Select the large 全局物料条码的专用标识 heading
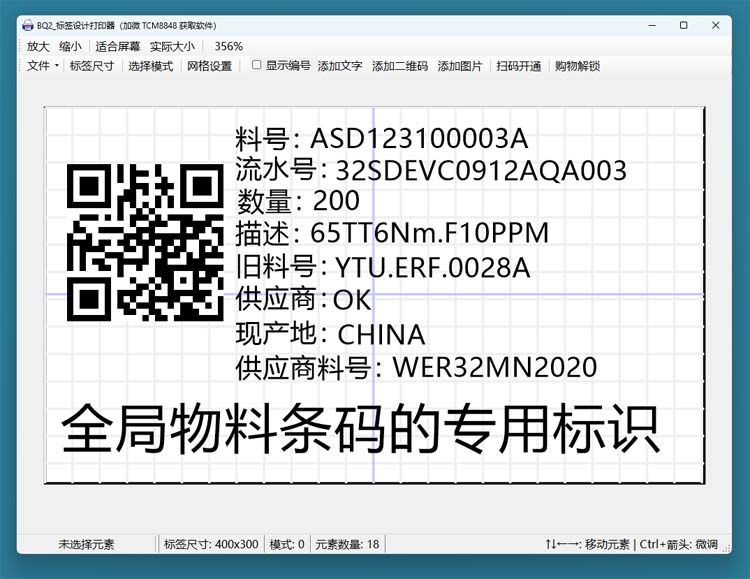 click(x=361, y=429)
